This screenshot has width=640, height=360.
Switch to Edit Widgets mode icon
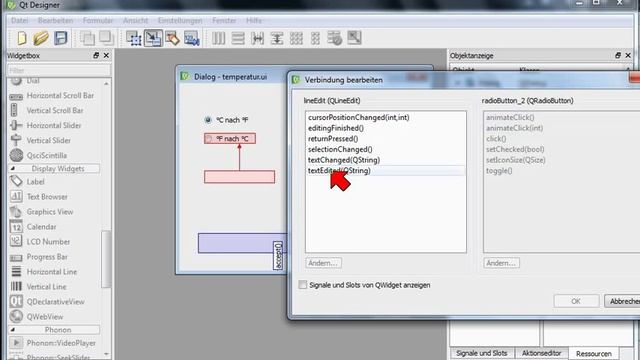coord(133,38)
